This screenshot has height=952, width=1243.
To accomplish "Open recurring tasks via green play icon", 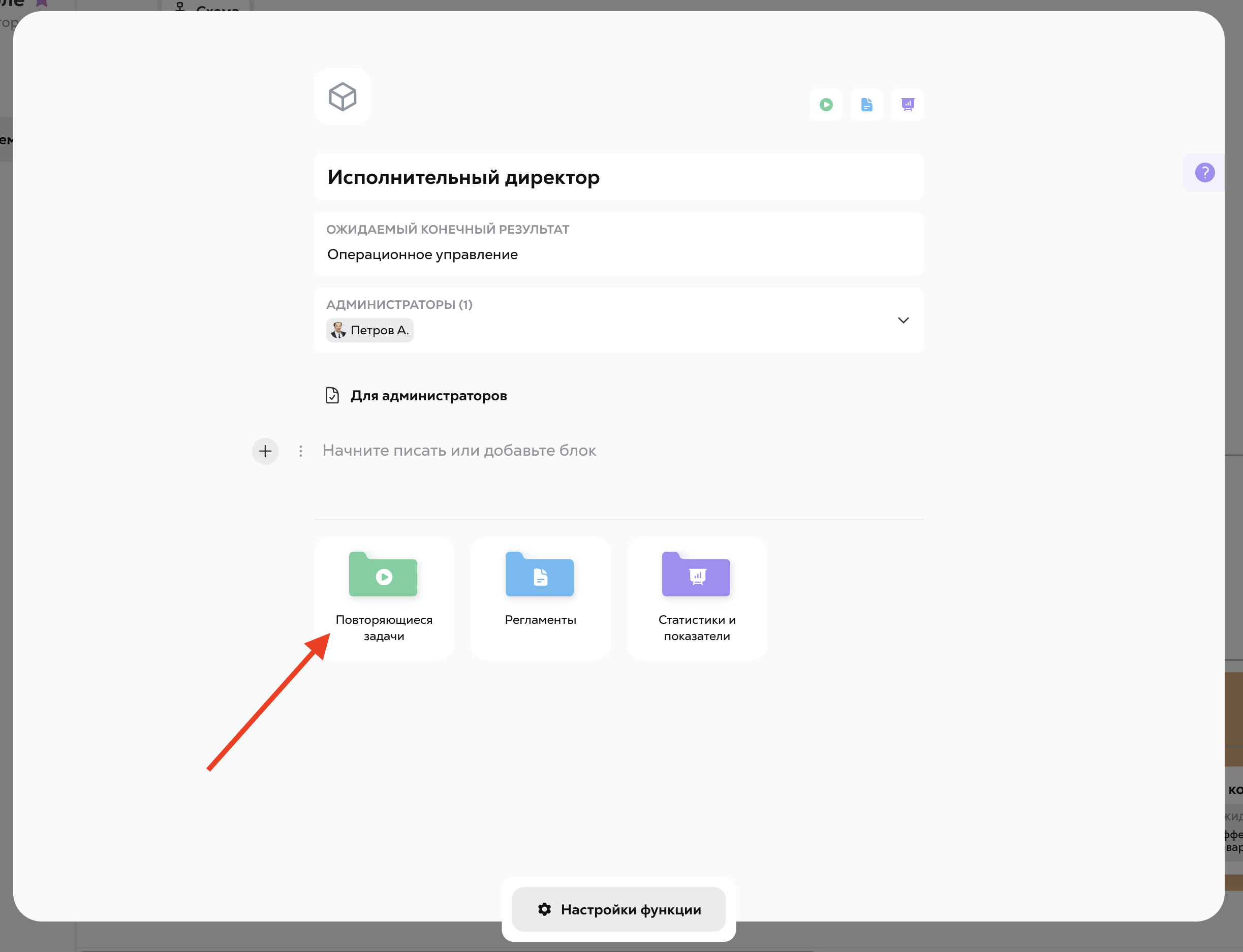I will pyautogui.click(x=826, y=105).
